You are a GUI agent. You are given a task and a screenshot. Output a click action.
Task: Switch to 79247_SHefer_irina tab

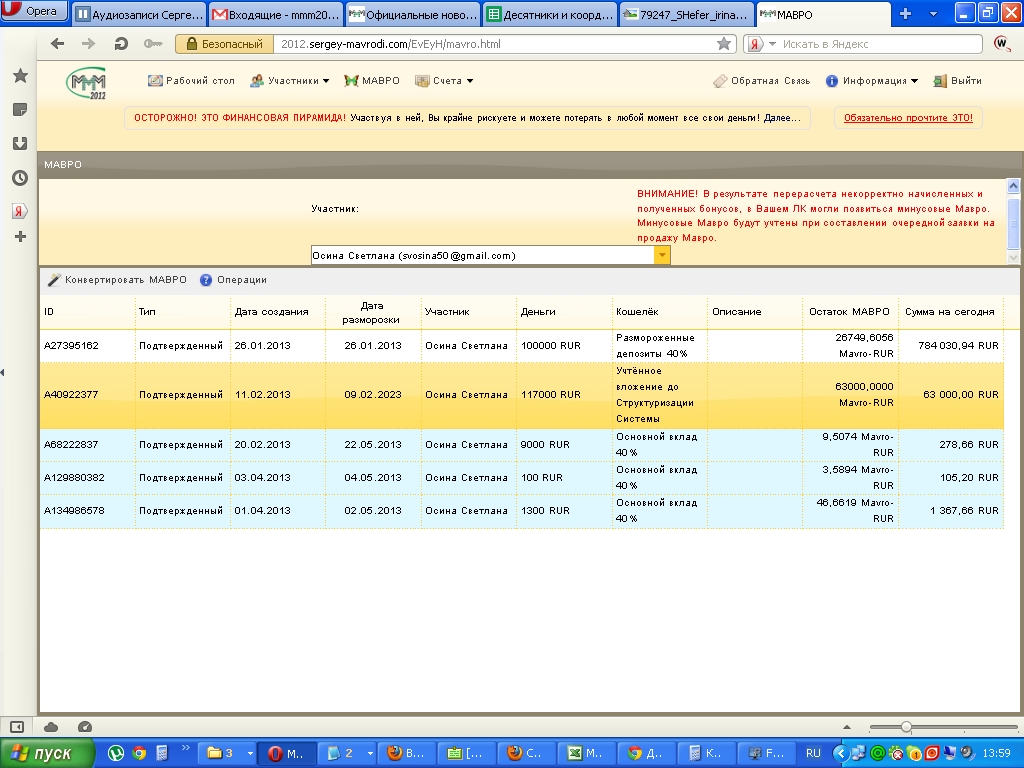pyautogui.click(x=686, y=14)
